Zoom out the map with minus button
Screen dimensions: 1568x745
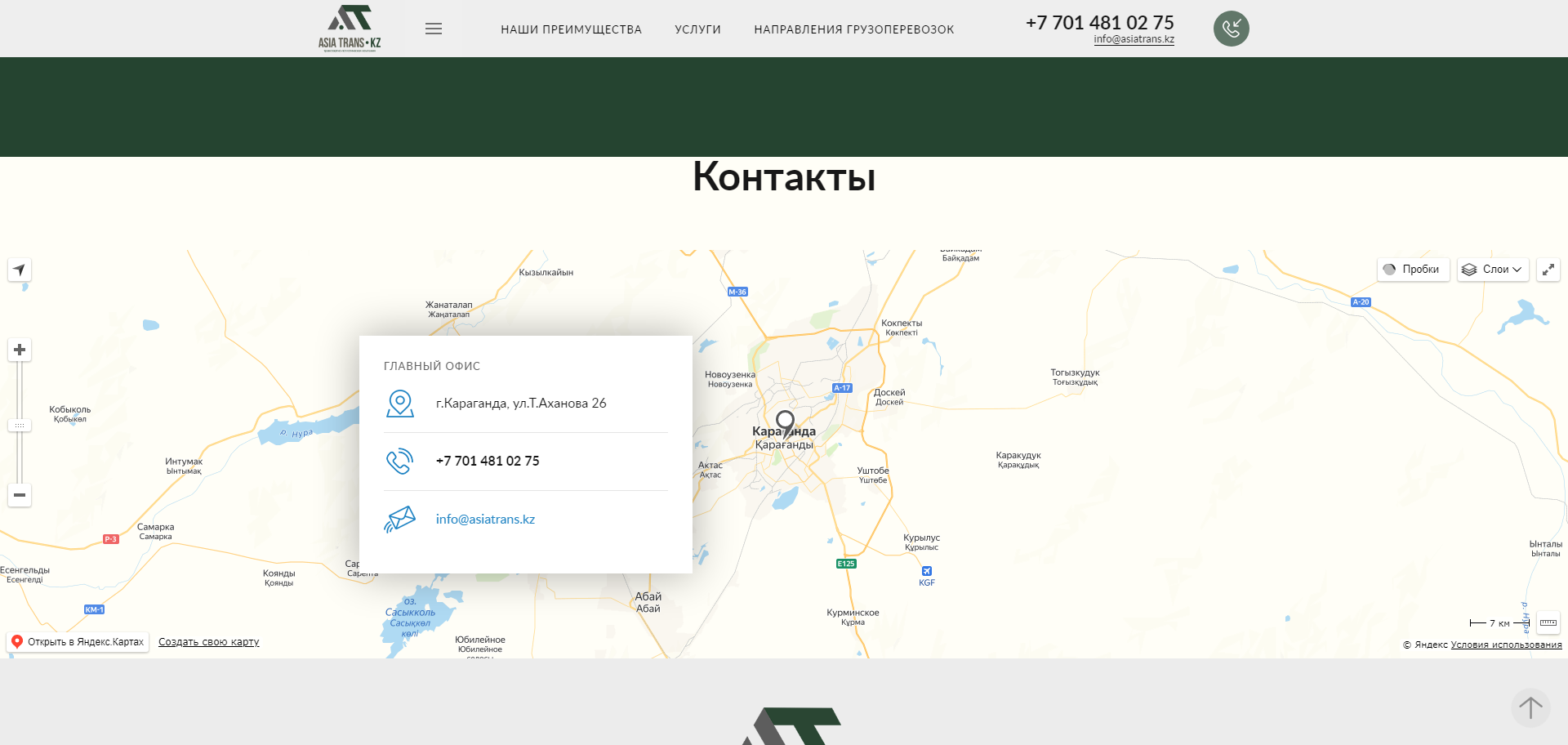pos(20,495)
